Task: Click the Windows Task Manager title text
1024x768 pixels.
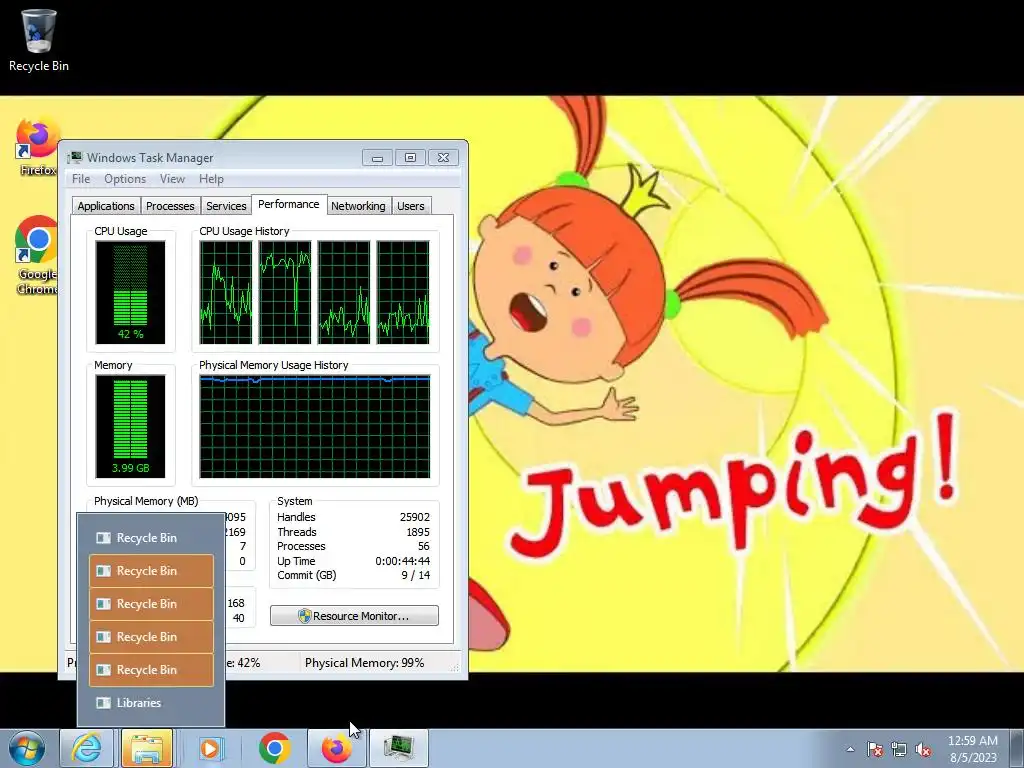Action: pos(150,157)
